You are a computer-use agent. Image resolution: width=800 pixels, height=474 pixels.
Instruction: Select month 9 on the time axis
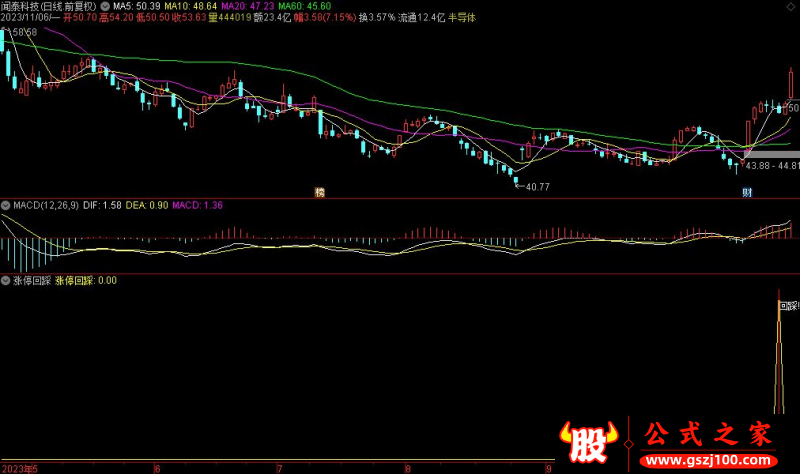click(x=548, y=468)
